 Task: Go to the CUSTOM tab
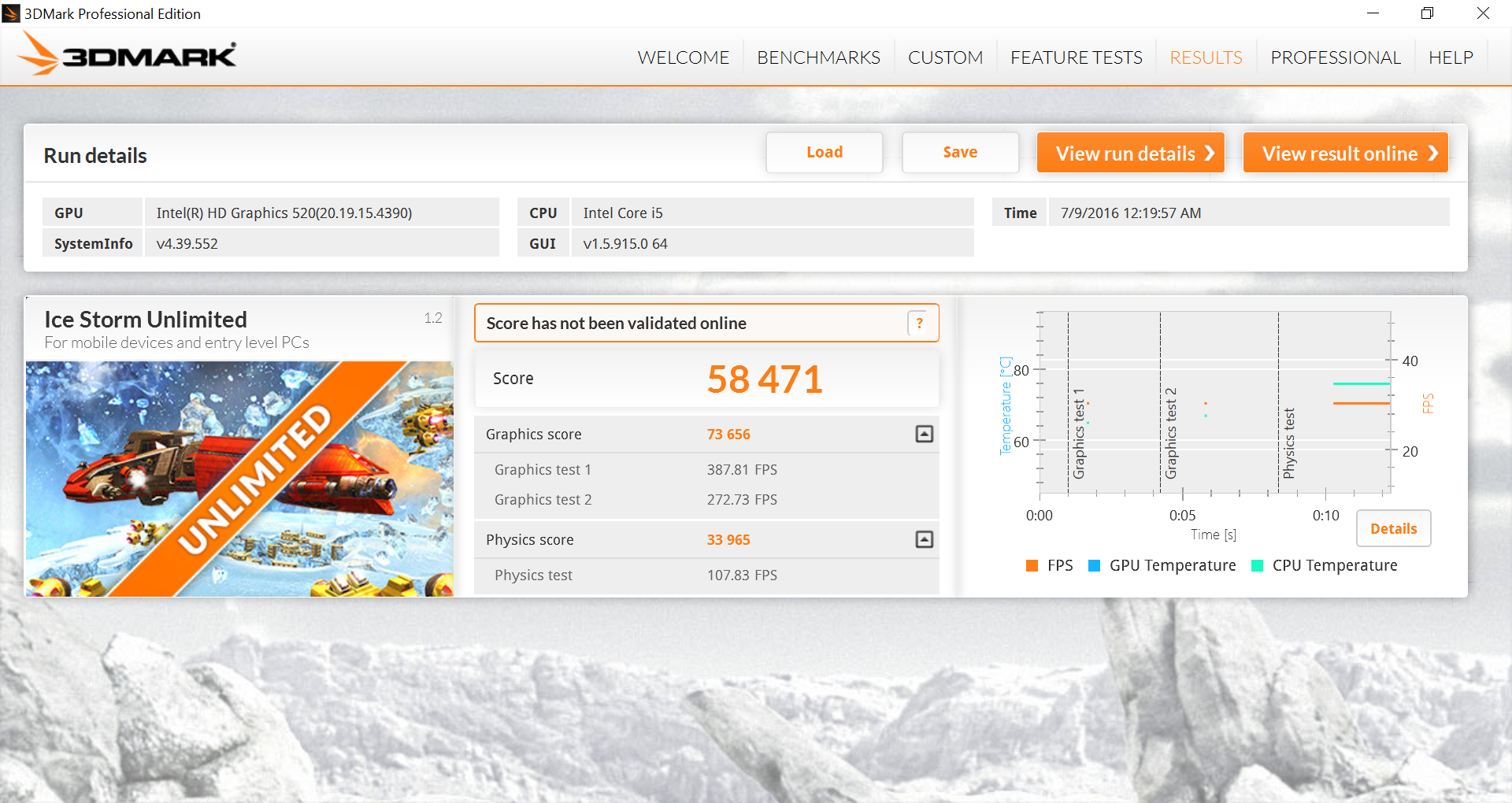point(945,57)
